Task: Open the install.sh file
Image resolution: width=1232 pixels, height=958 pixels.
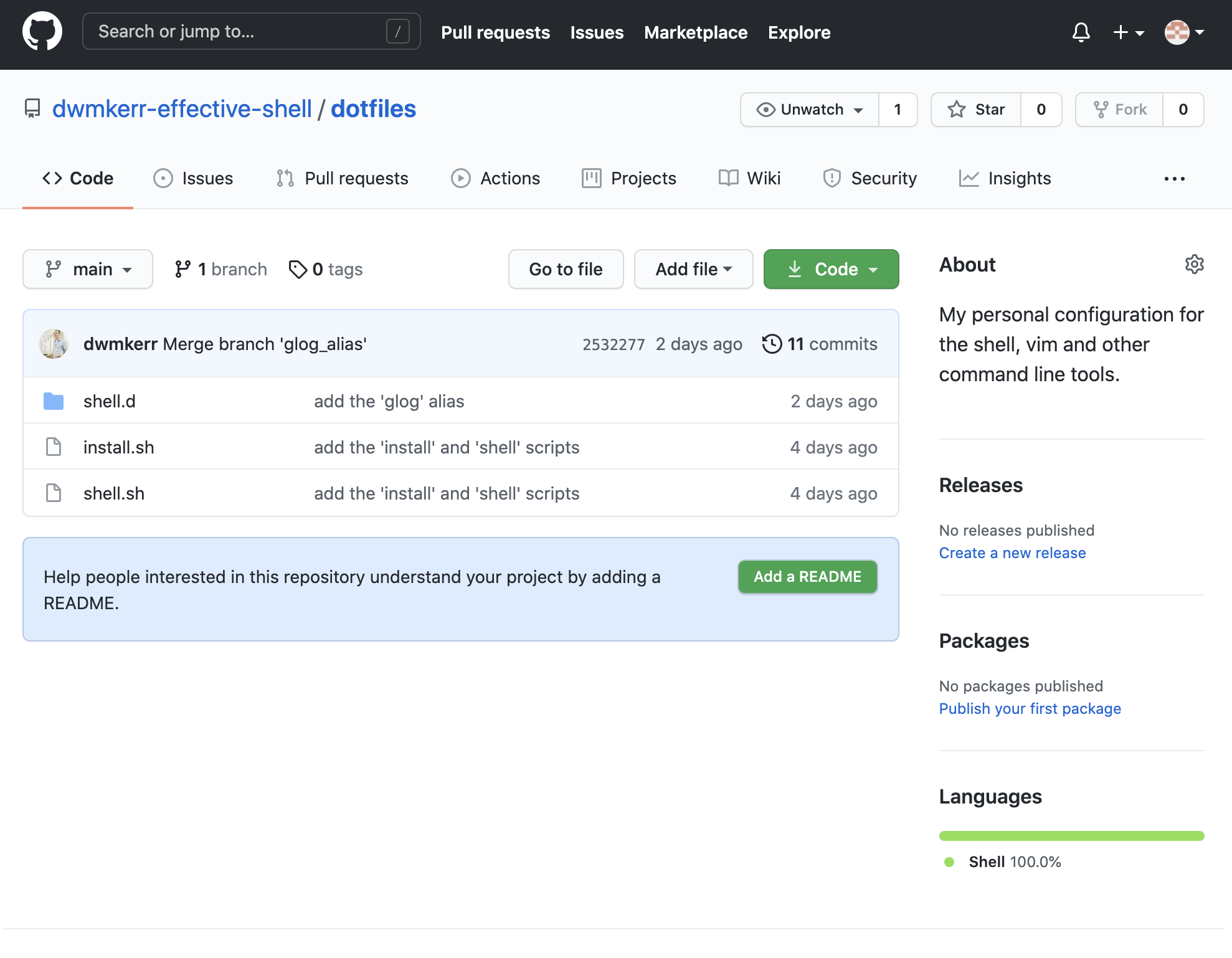Action: tap(118, 447)
